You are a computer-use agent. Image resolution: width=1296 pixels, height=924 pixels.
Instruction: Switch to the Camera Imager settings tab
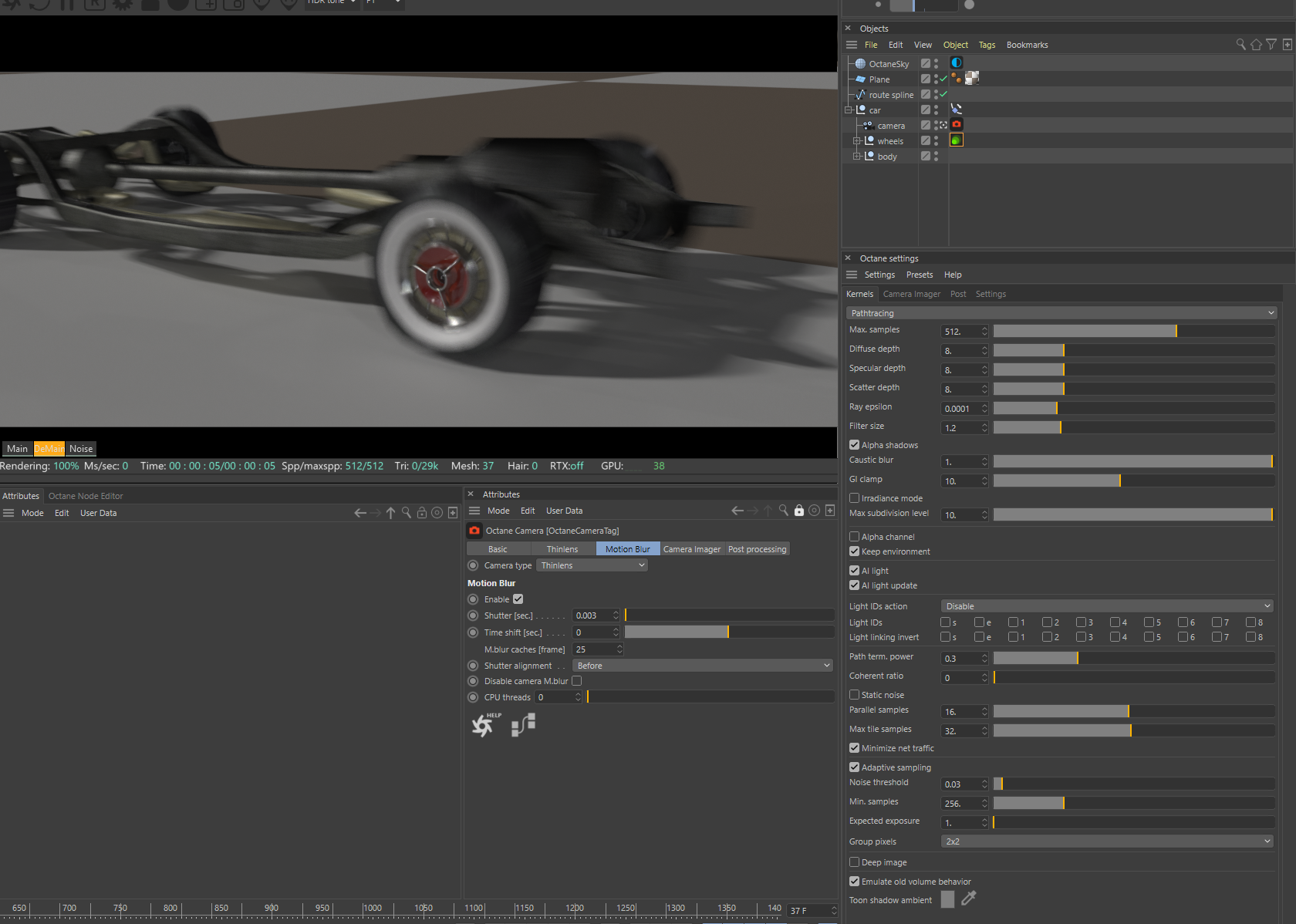912,294
